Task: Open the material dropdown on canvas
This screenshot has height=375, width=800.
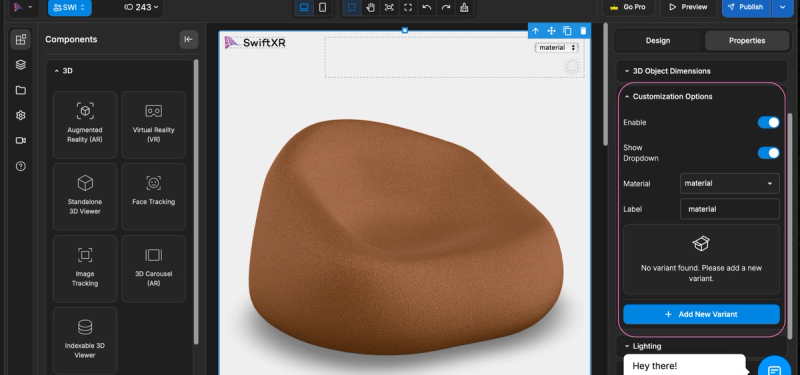Action: [556, 47]
